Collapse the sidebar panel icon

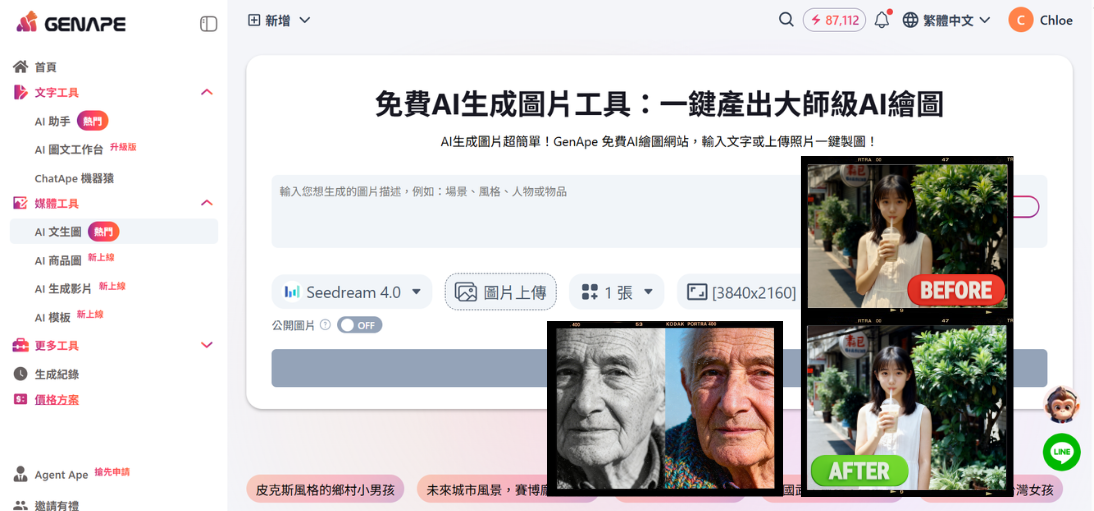click(209, 24)
